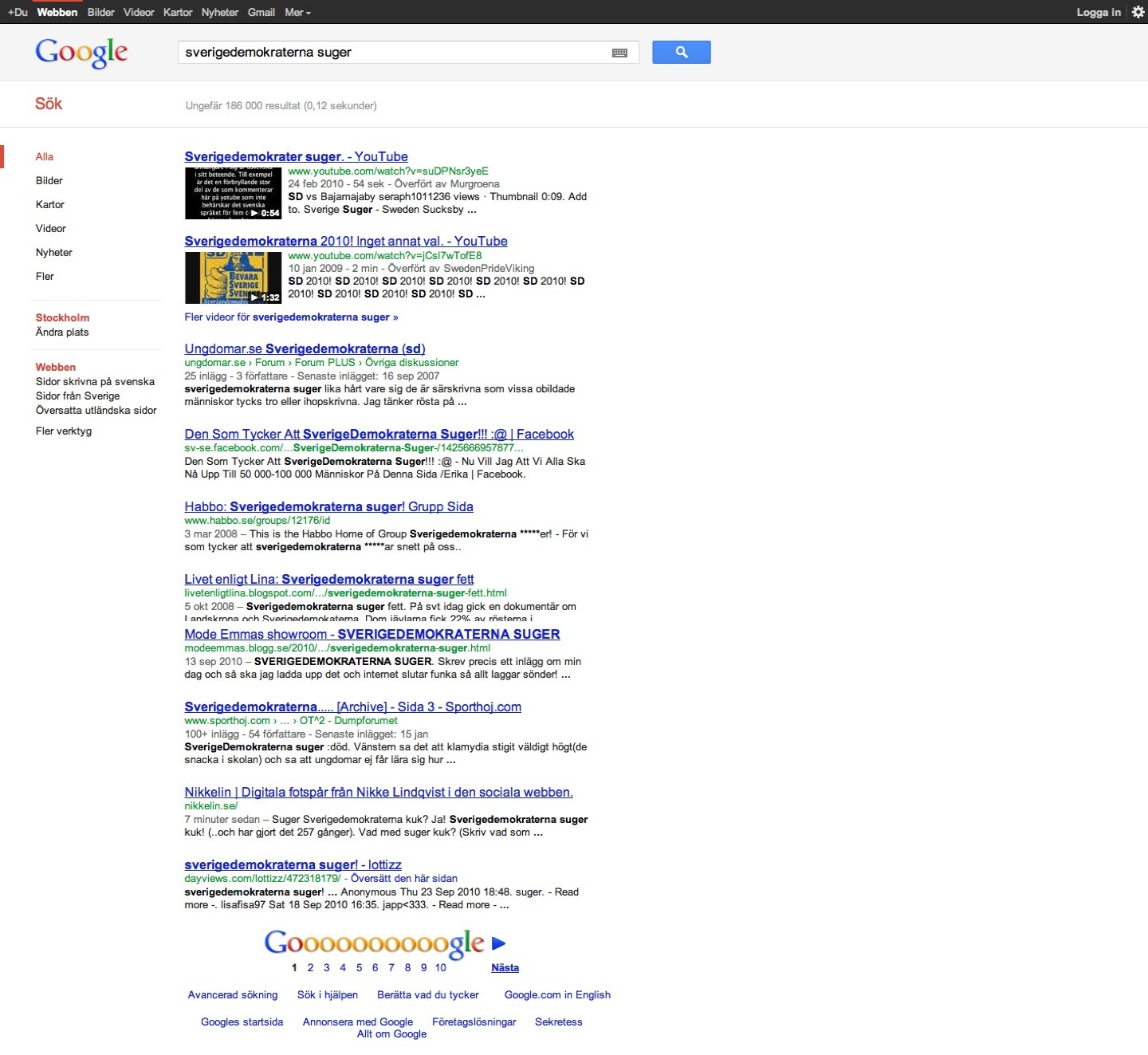Open Gmail from the top bar
1148x1055 pixels.
click(x=261, y=12)
